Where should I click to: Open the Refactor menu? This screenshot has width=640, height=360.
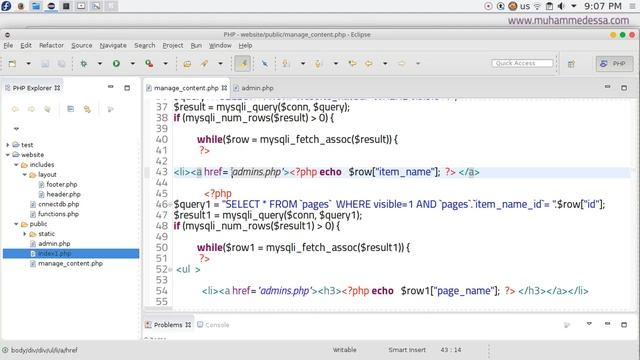tap(51, 45)
